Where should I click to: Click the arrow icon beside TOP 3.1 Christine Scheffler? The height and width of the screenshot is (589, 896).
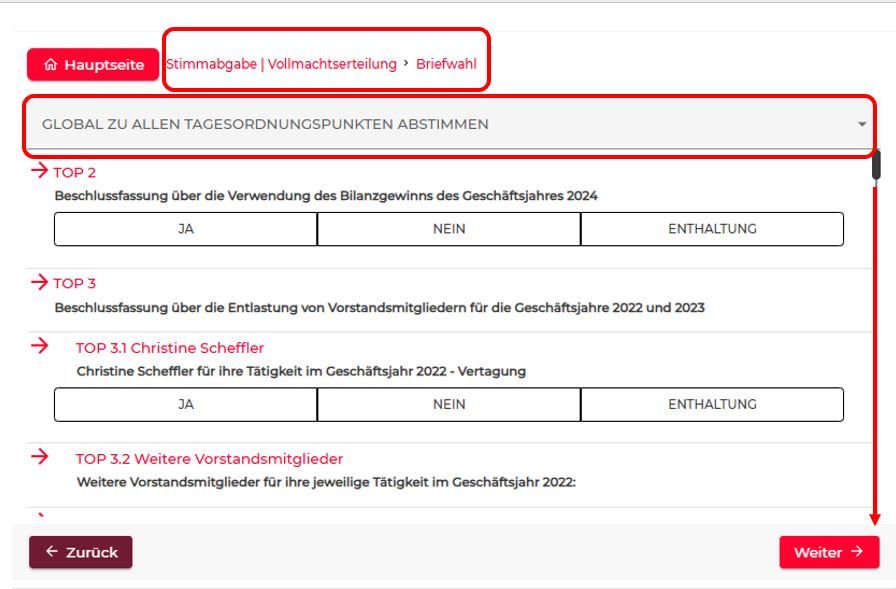point(39,345)
